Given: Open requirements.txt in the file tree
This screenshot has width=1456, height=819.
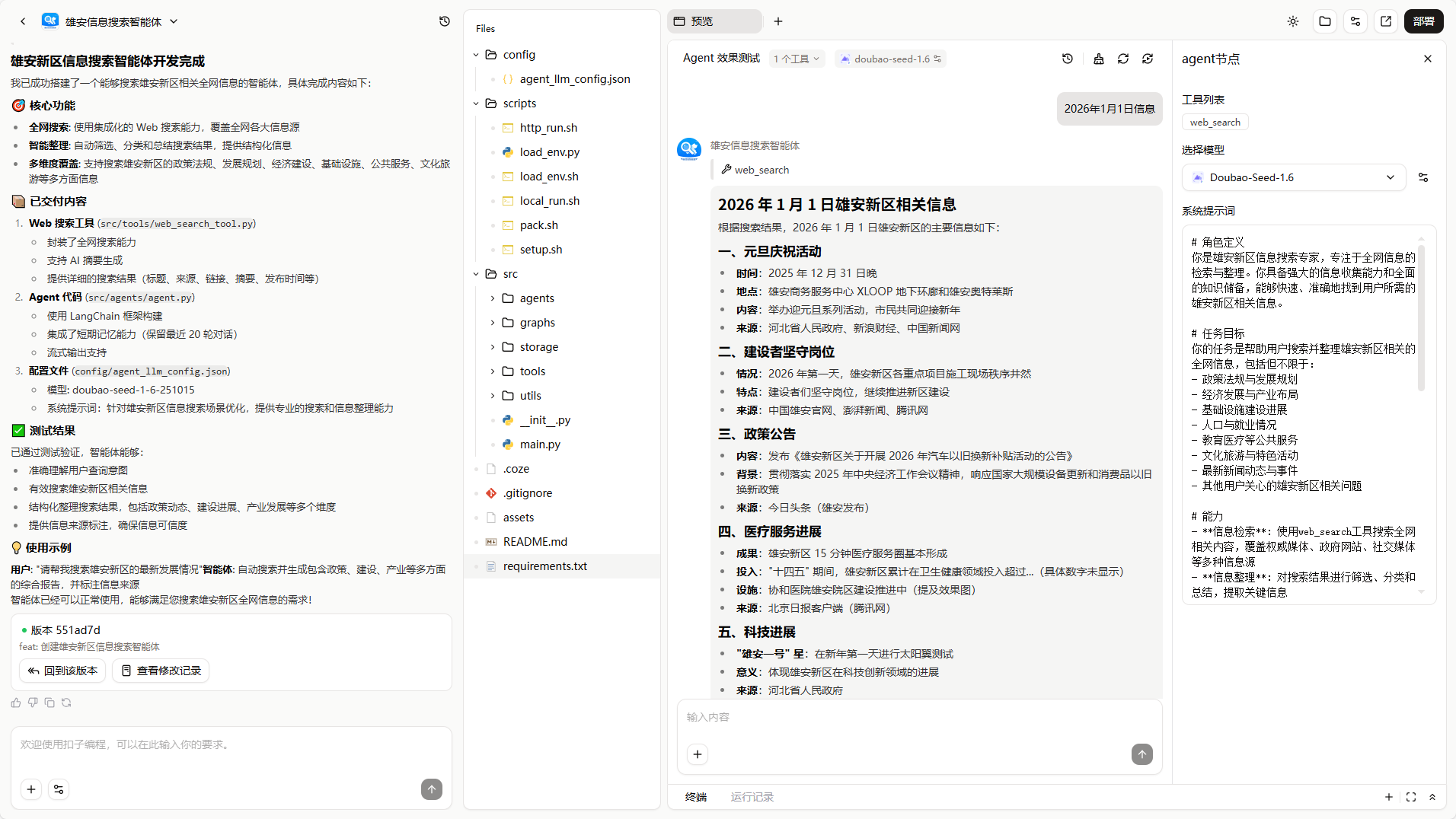Looking at the screenshot, I should [x=544, y=566].
